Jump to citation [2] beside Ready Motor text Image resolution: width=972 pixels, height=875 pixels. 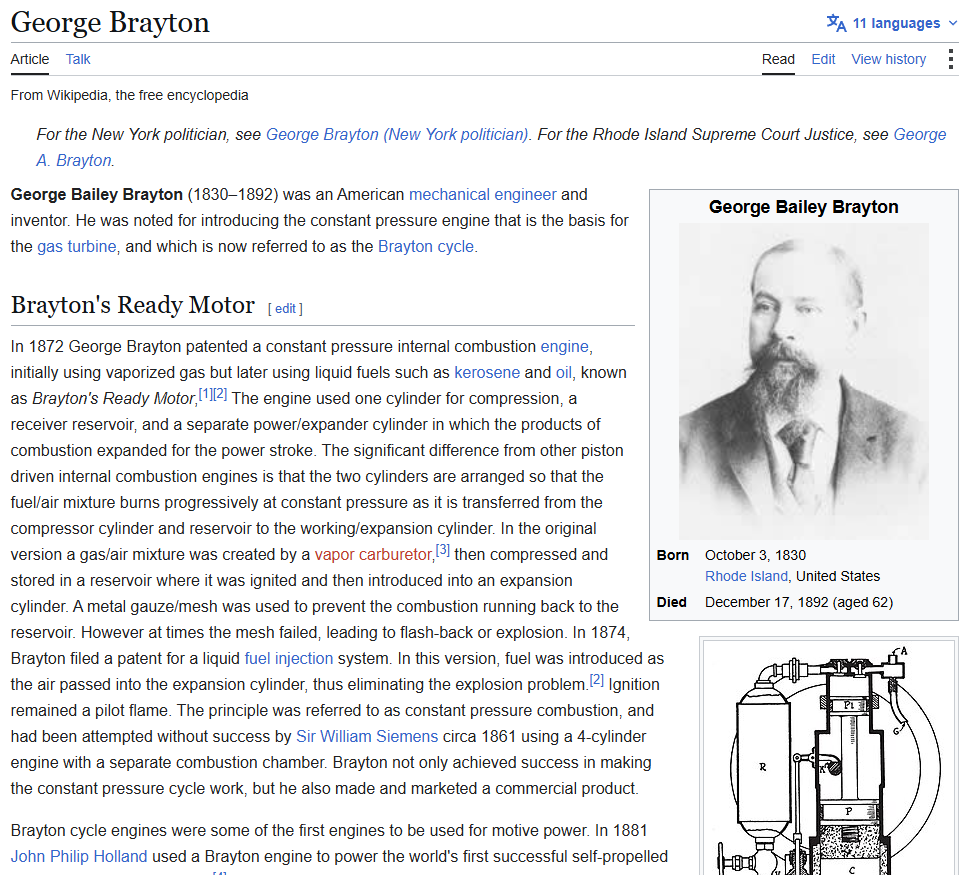[x=220, y=394]
